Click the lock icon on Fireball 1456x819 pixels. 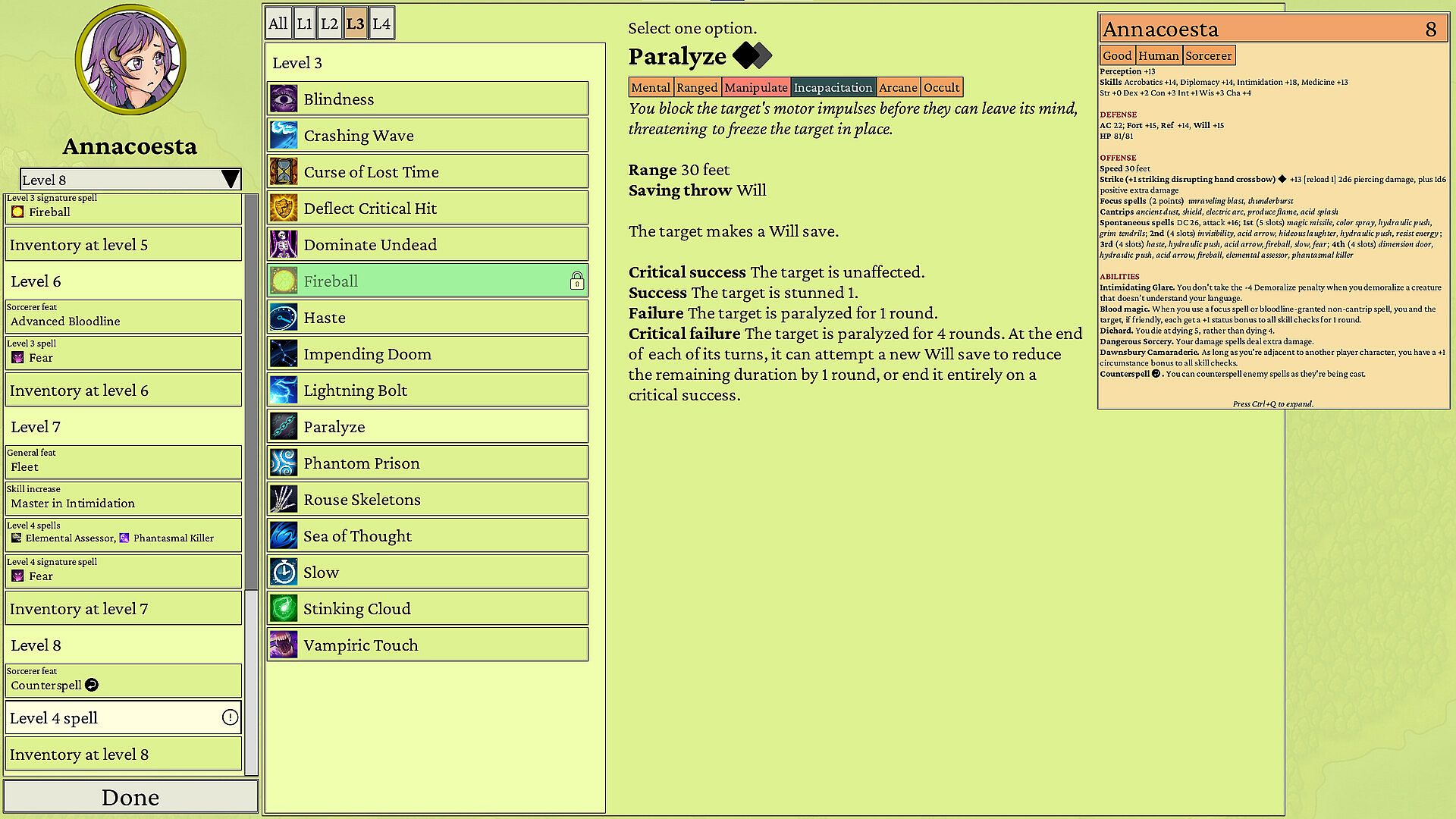(576, 281)
